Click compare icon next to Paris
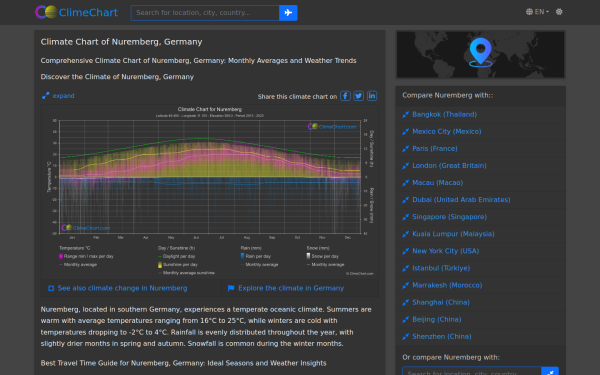The width and height of the screenshot is (600, 375). 406,148
